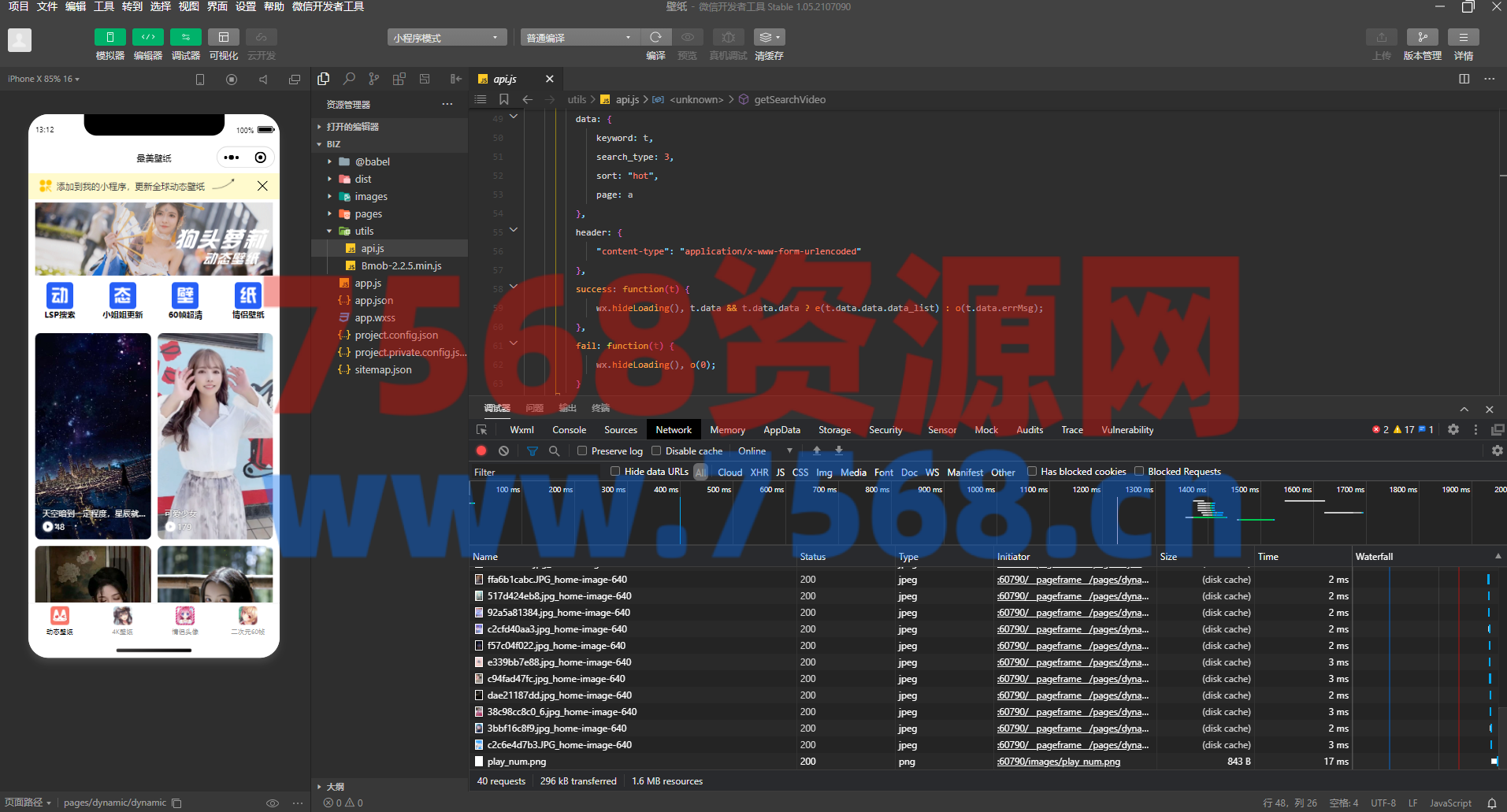Enable the Disable cache checkbox
The image size is (1507, 812).
point(656,451)
